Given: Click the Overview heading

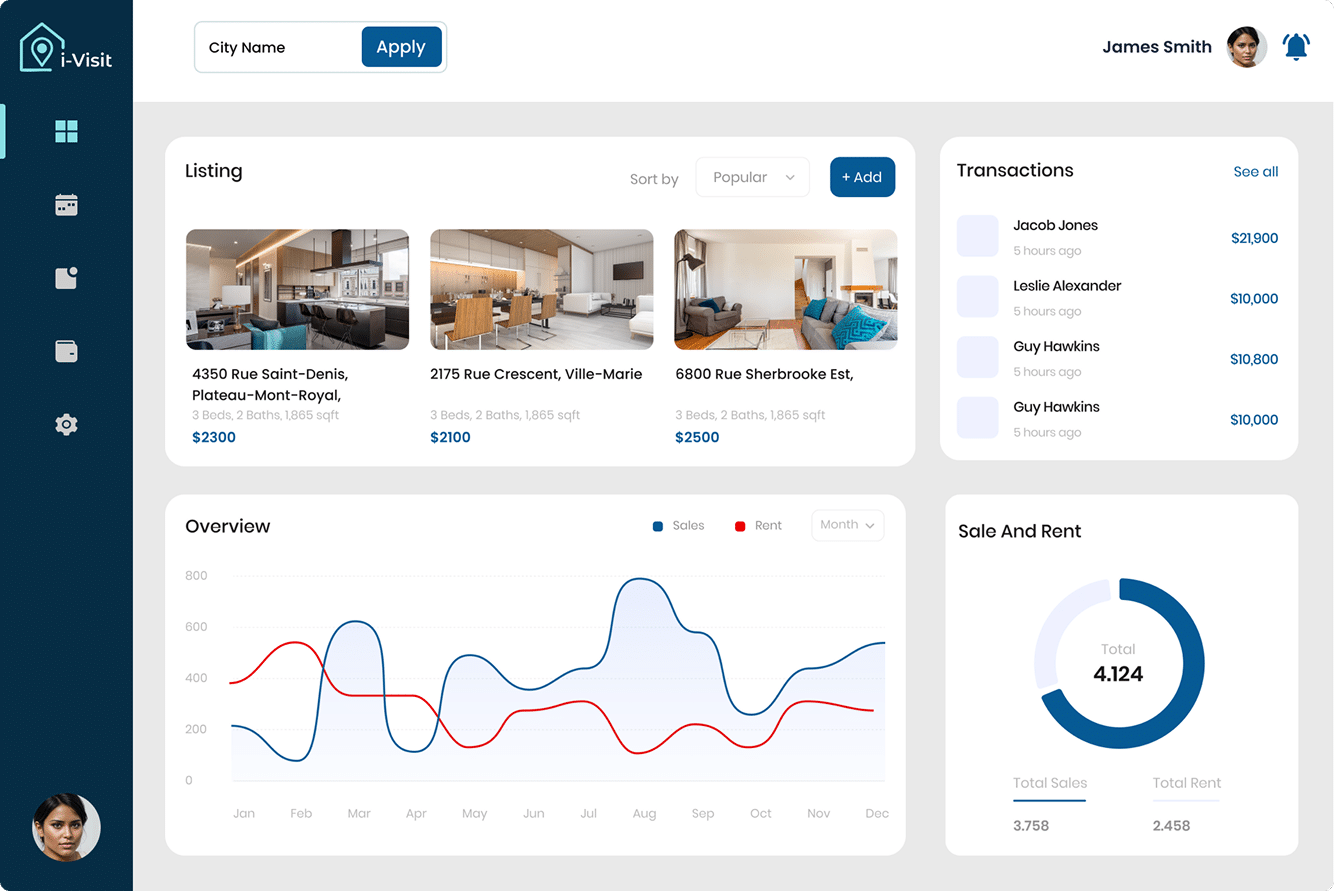Looking at the screenshot, I should [228, 526].
